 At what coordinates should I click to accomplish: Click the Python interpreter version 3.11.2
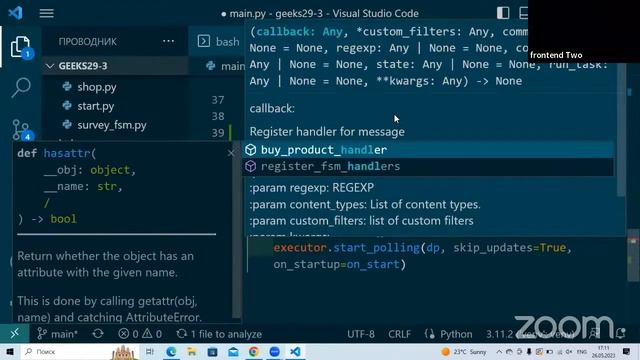499,334
